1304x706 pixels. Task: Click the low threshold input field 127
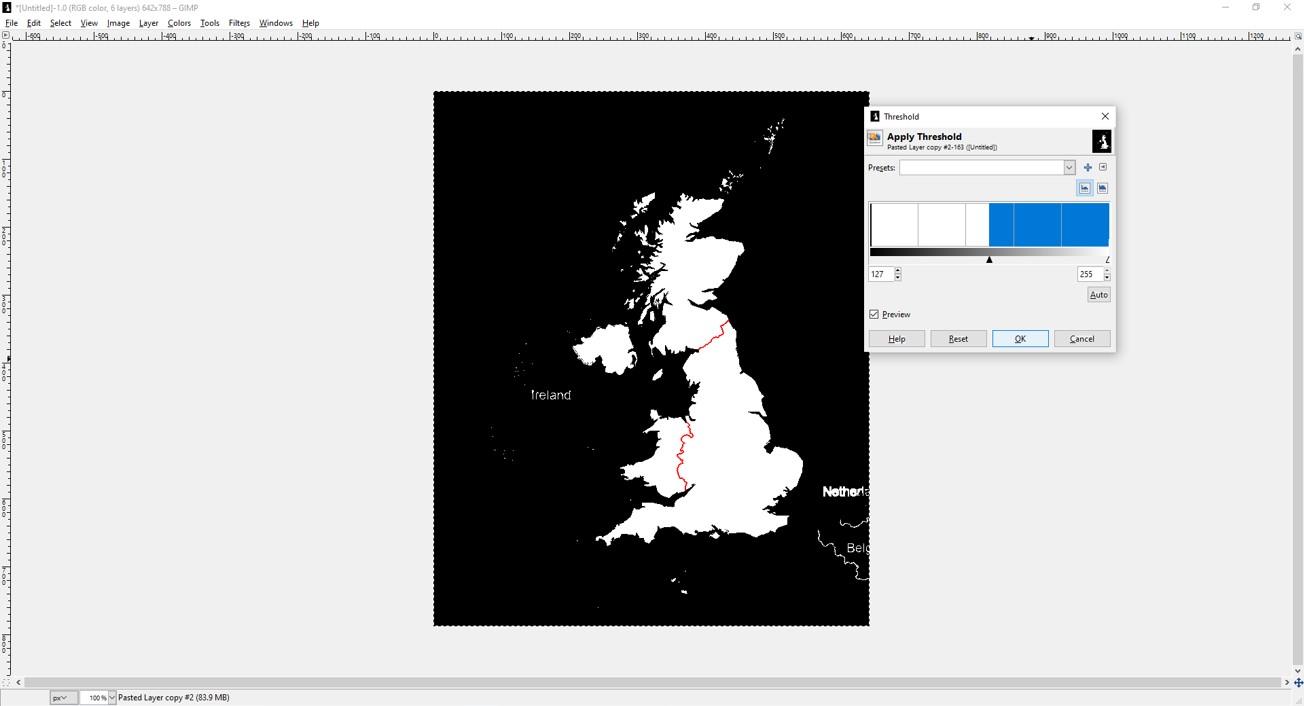(x=881, y=274)
